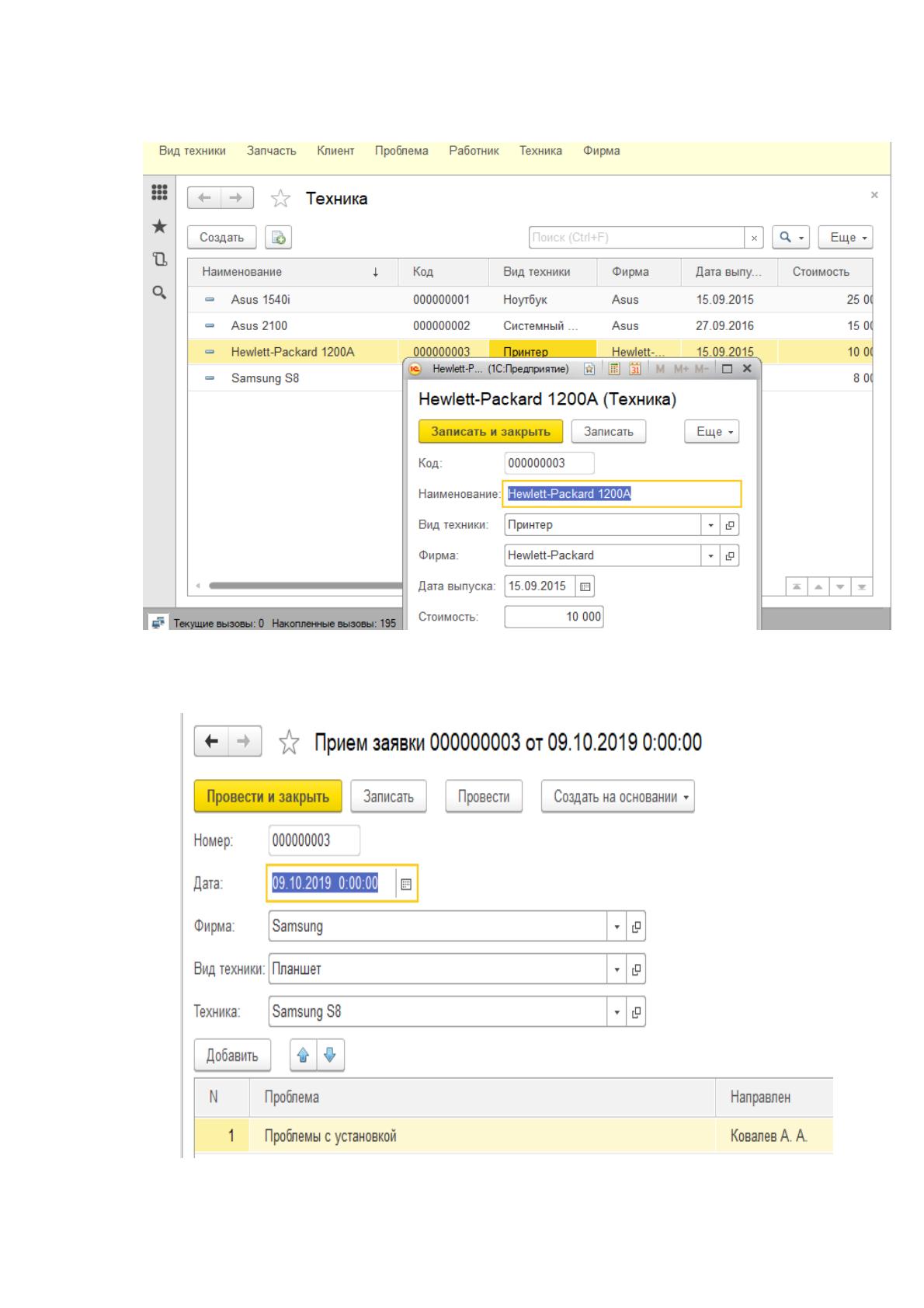The image size is (924, 1308).
Task: Add Техника list to favorites star
Action: click(x=280, y=199)
